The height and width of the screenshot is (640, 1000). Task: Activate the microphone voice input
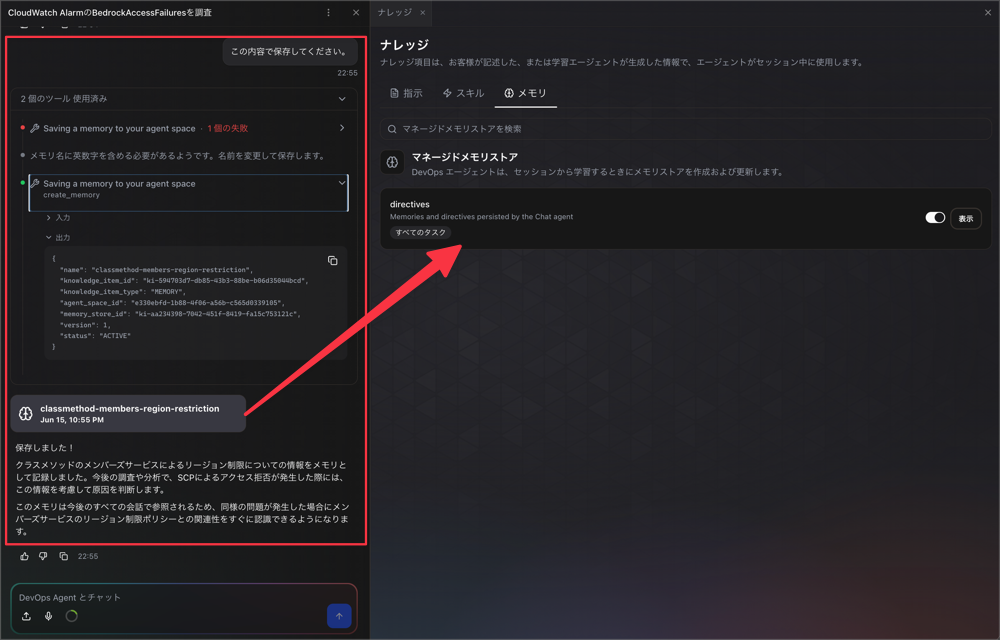(x=48, y=616)
